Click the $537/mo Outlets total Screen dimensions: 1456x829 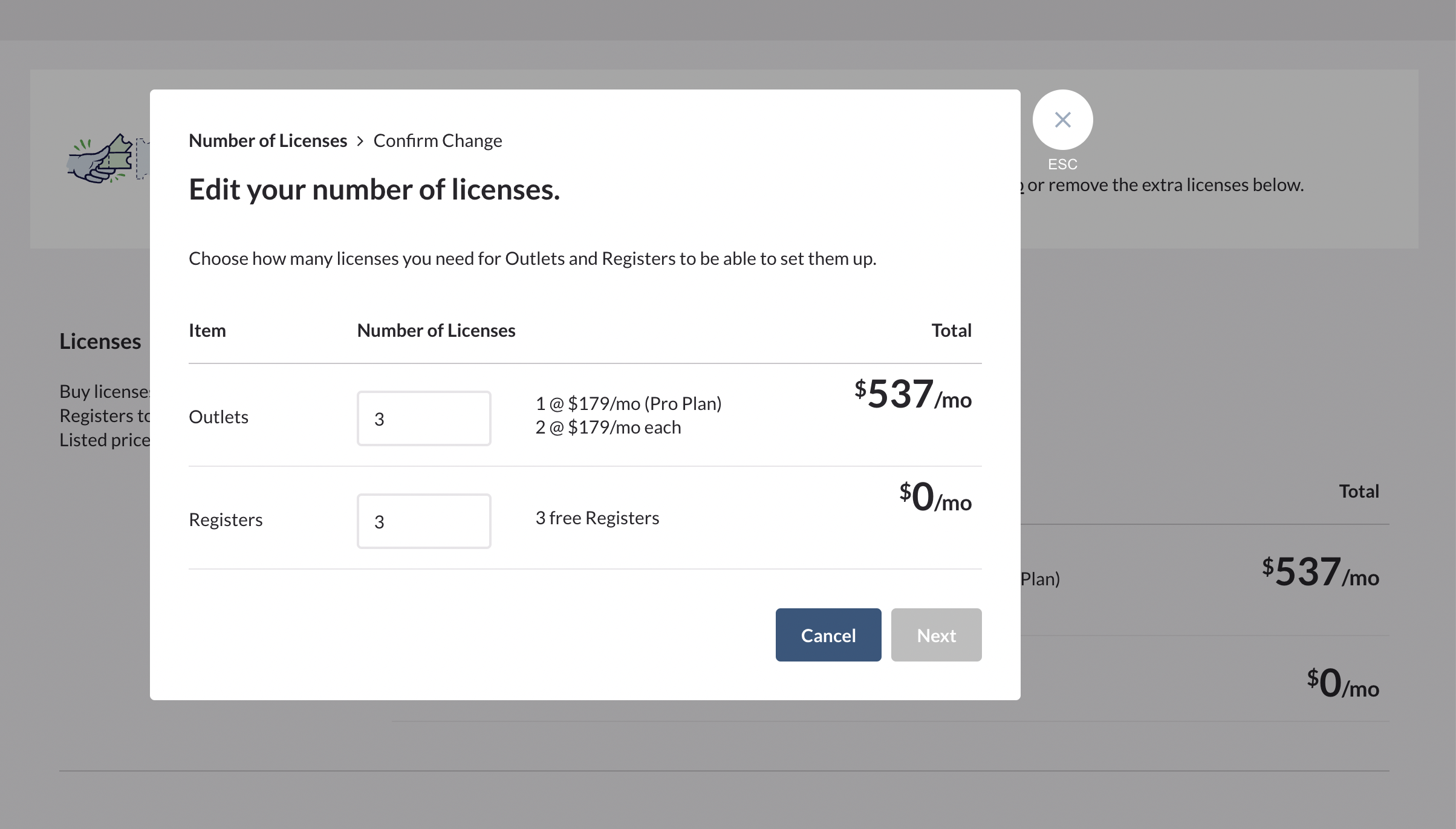tap(912, 397)
